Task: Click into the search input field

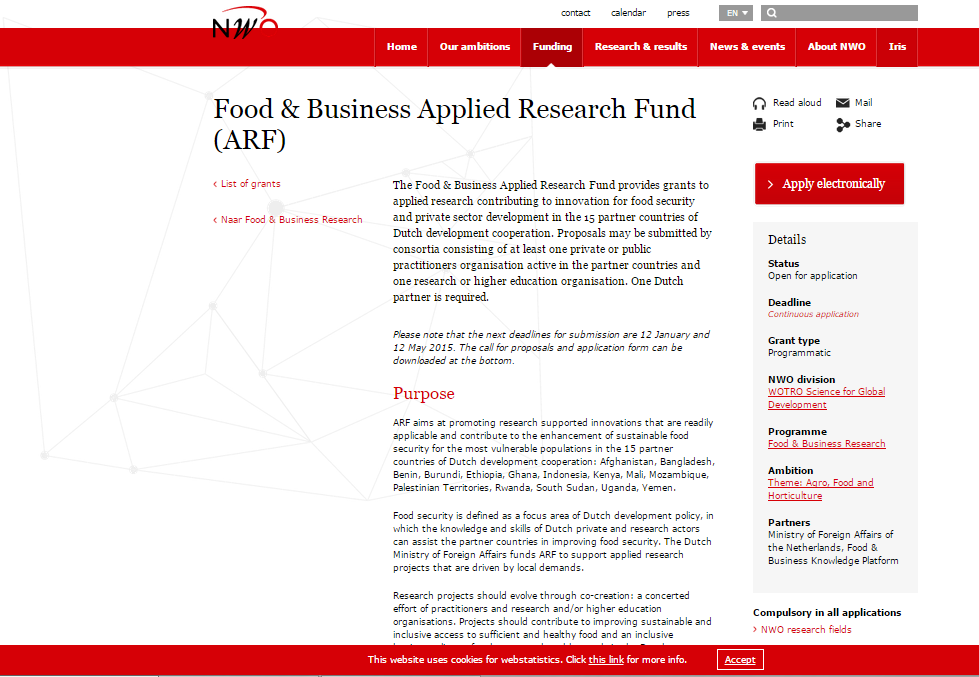Action: (848, 14)
